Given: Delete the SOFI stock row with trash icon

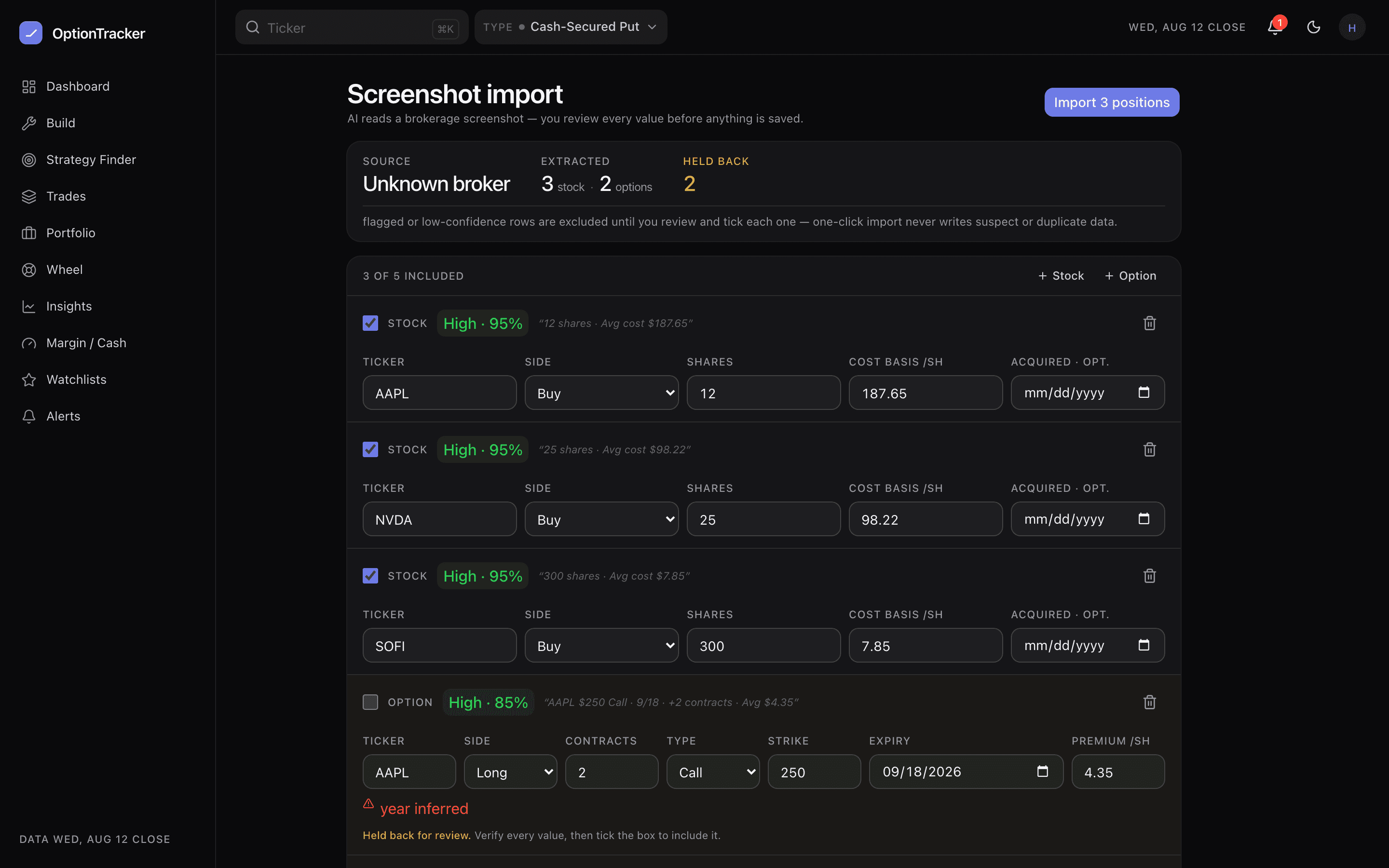Looking at the screenshot, I should point(1149,576).
